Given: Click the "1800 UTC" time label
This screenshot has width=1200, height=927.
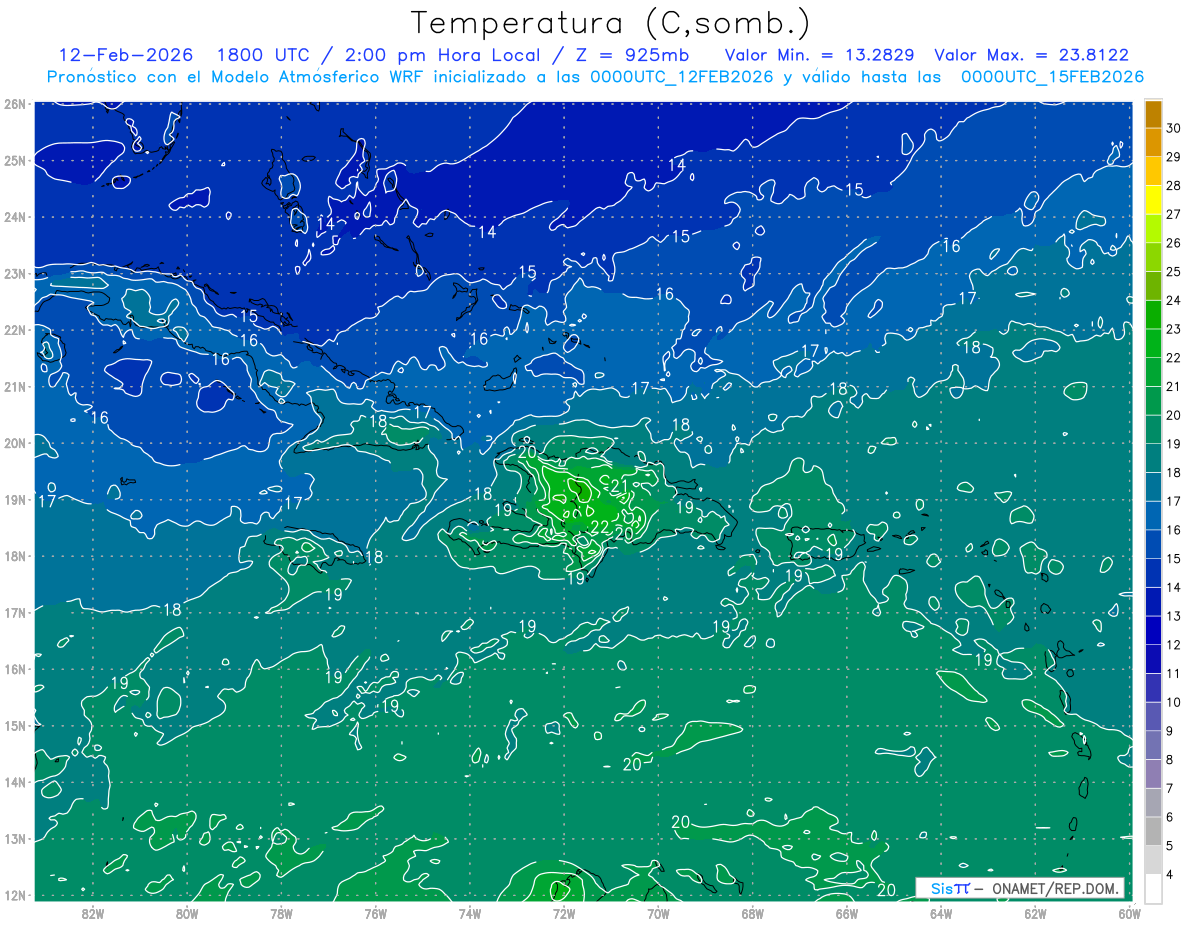Looking at the screenshot, I should tap(263, 55).
